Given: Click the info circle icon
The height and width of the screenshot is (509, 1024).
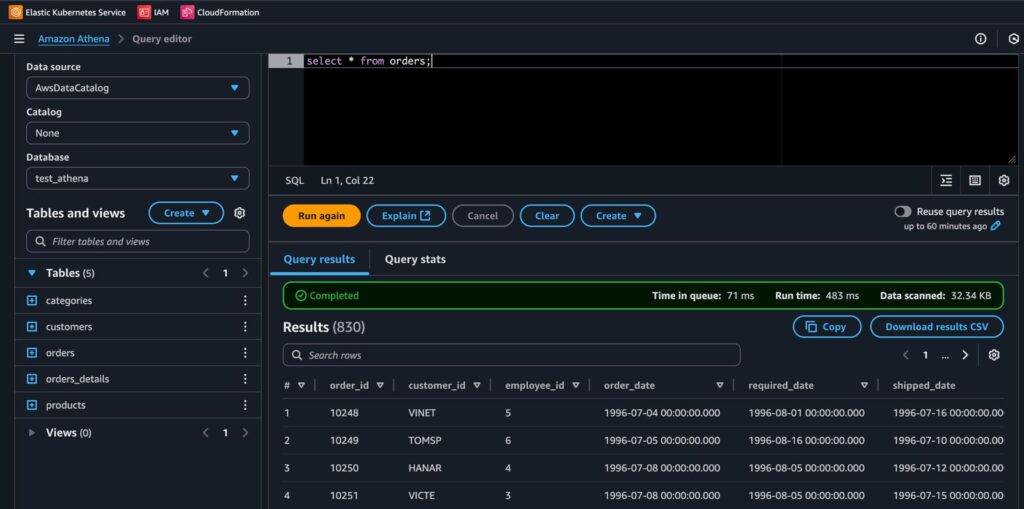Looking at the screenshot, I should click(x=980, y=39).
